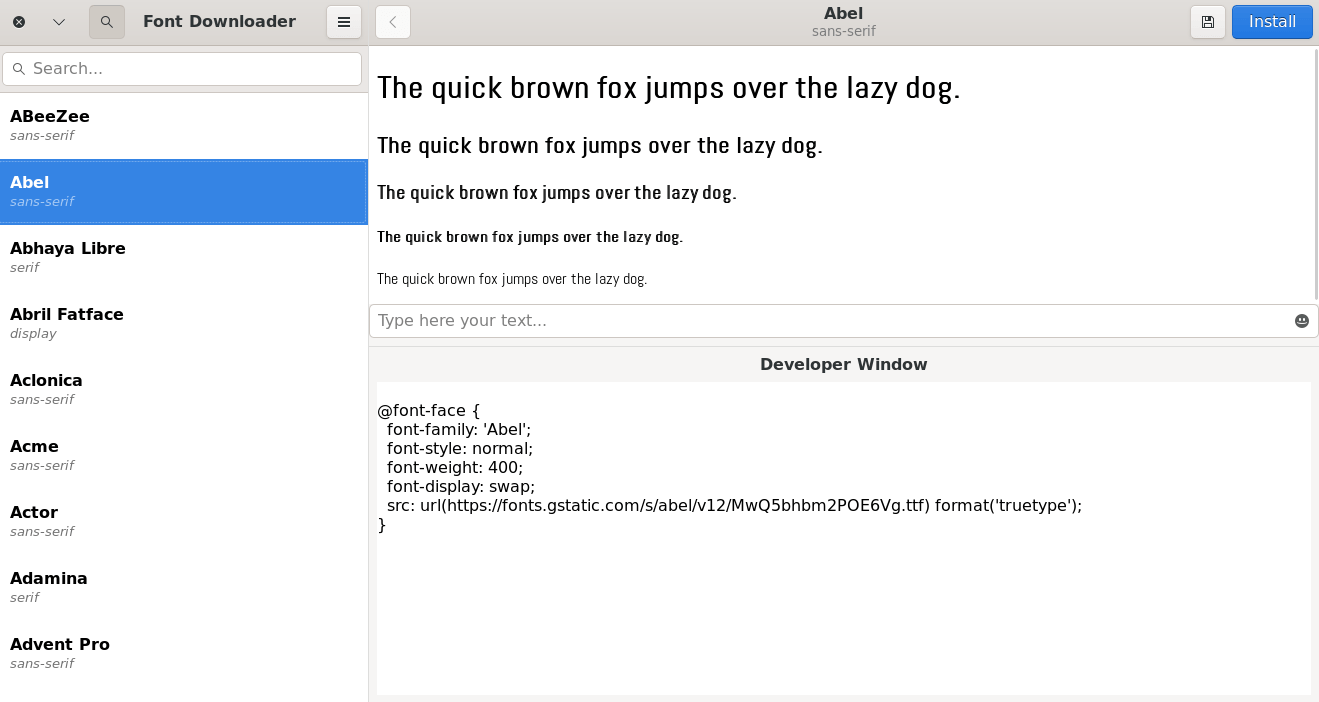Open the hamburger main menu
This screenshot has width=1319, height=702.
344,22
